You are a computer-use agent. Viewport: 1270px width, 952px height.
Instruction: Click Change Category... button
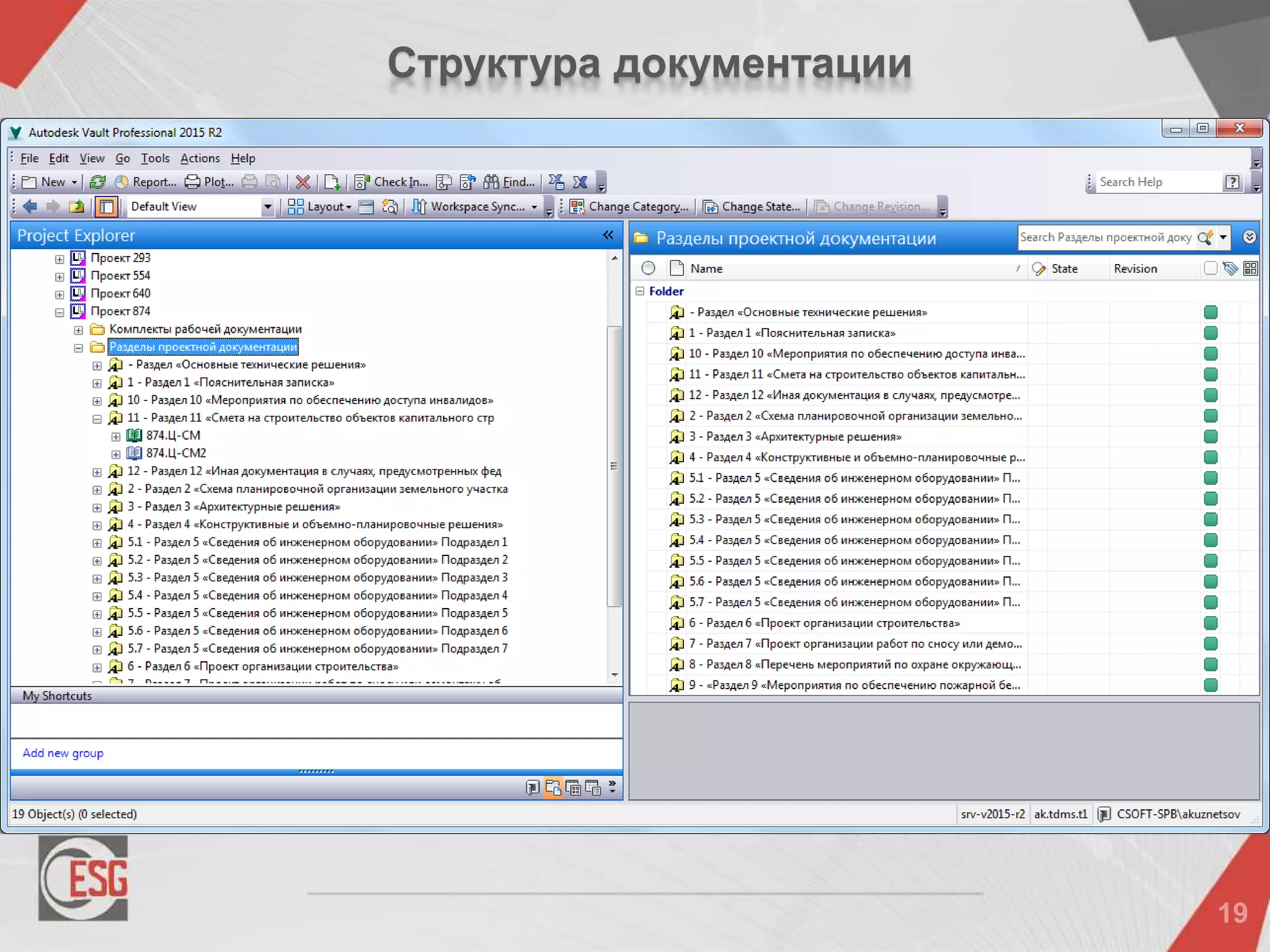pyautogui.click(x=629, y=206)
